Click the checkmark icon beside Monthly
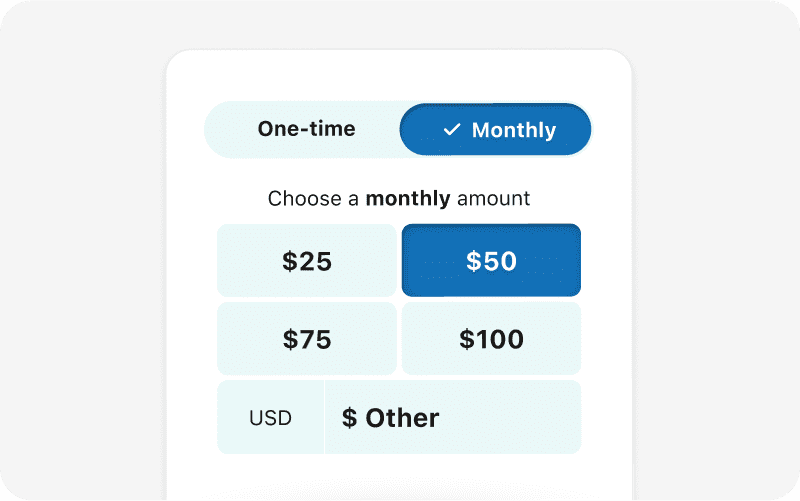Viewport: 800px width, 501px height. (x=452, y=130)
